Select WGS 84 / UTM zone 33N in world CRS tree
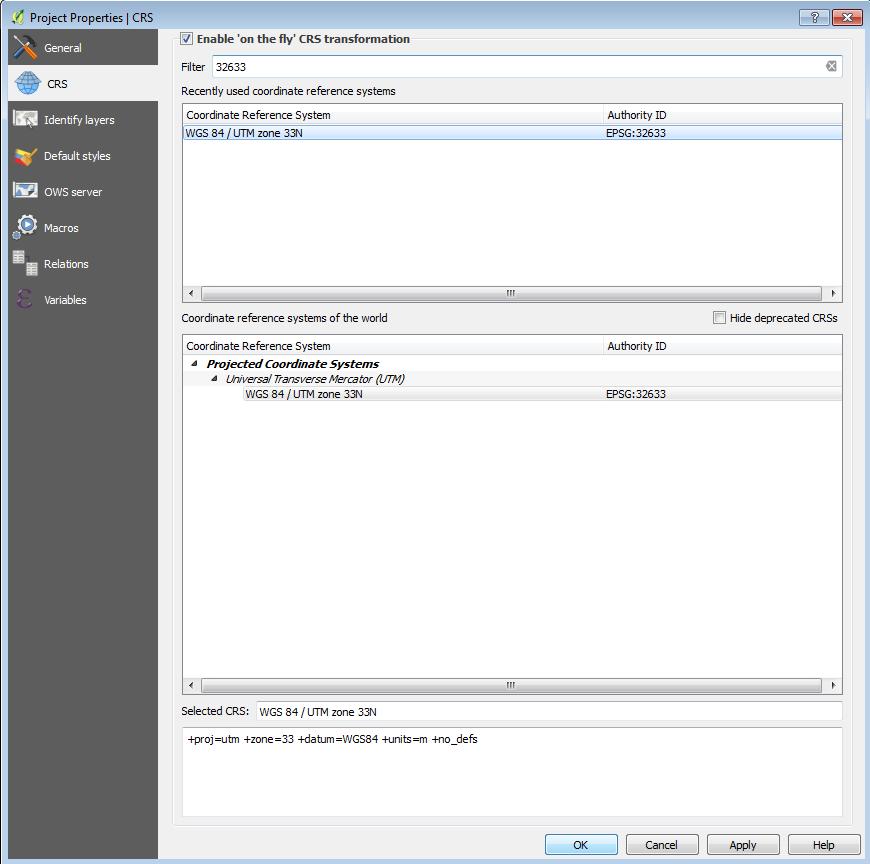Viewport: 870px width, 864px height. click(x=304, y=394)
